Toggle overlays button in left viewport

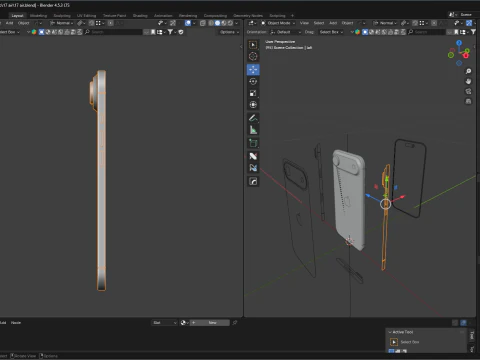pos(188,23)
